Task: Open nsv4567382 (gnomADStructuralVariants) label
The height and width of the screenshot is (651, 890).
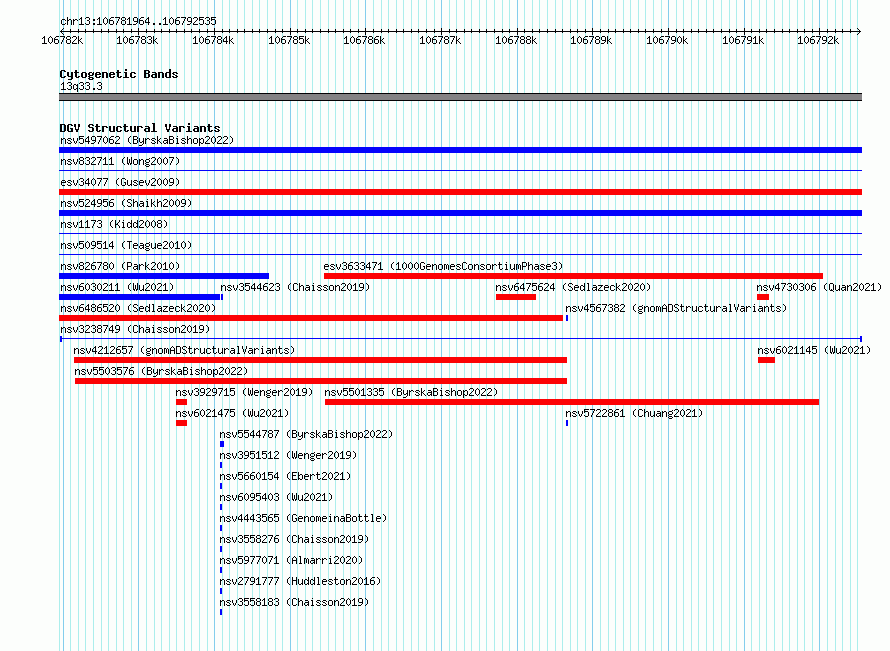Action: [x=676, y=308]
